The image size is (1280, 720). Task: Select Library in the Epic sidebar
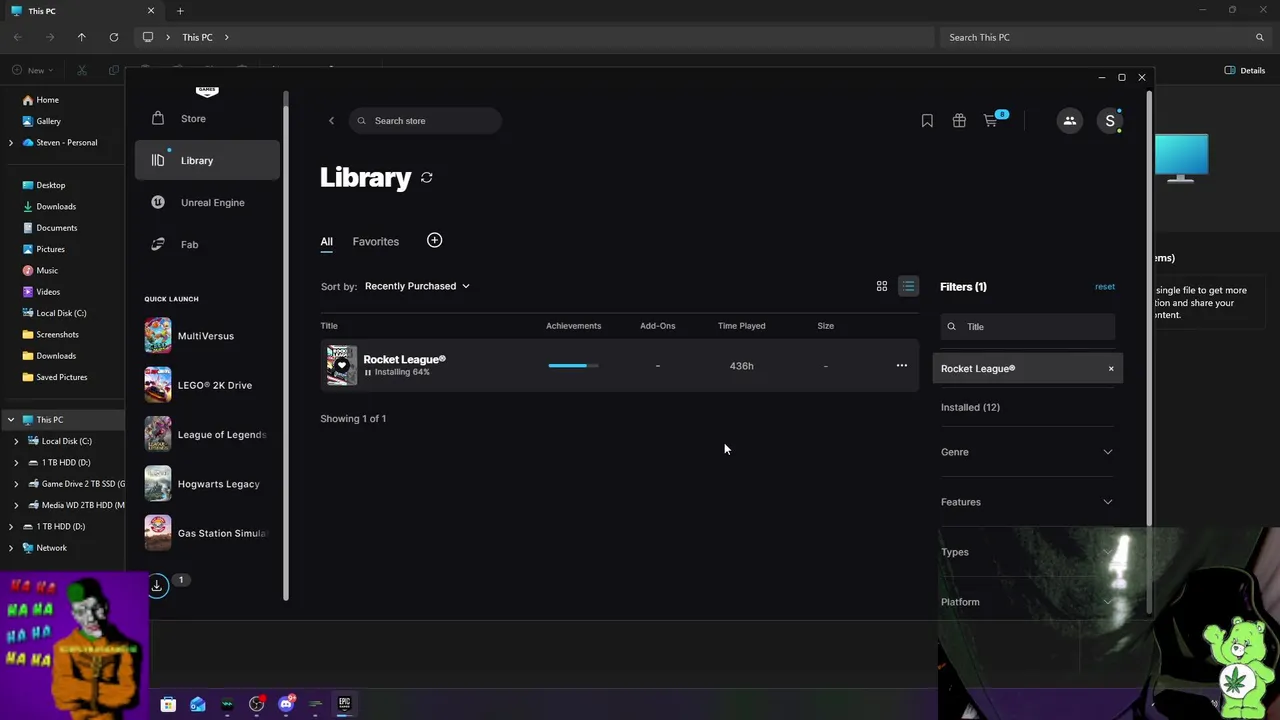[x=207, y=160]
